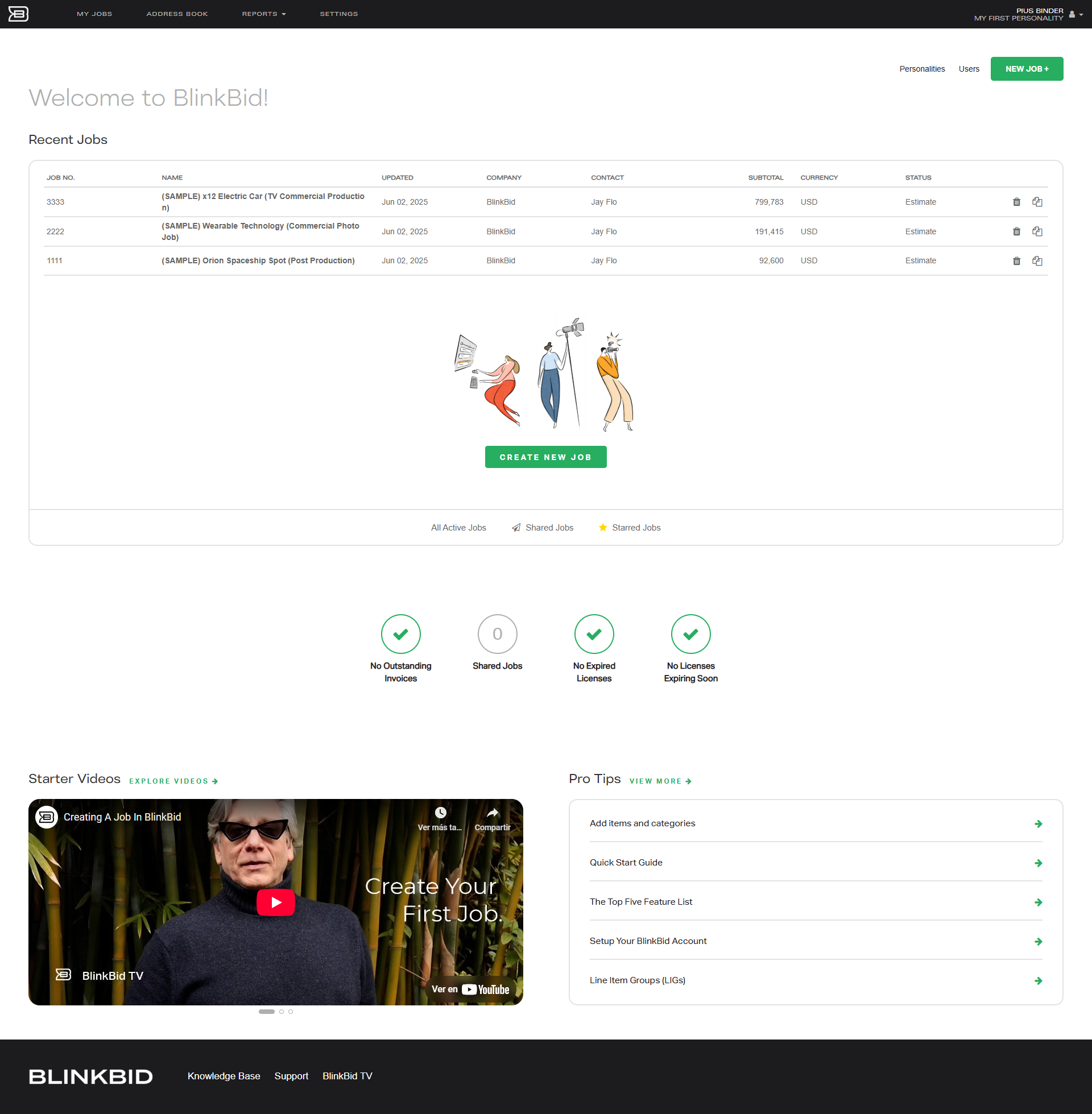Open the Add items and categories tip
The width and height of the screenshot is (1092, 1114).
pos(642,823)
